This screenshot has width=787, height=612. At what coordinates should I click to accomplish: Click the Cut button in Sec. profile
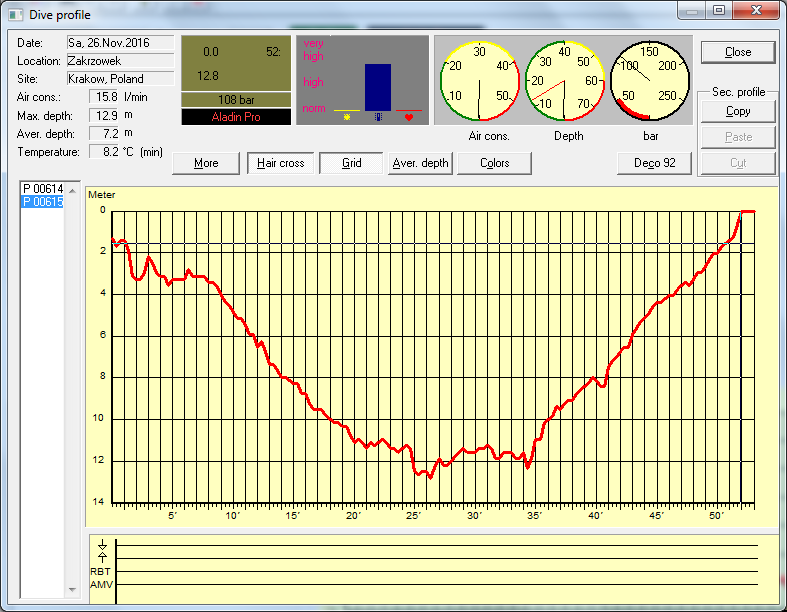[738, 163]
